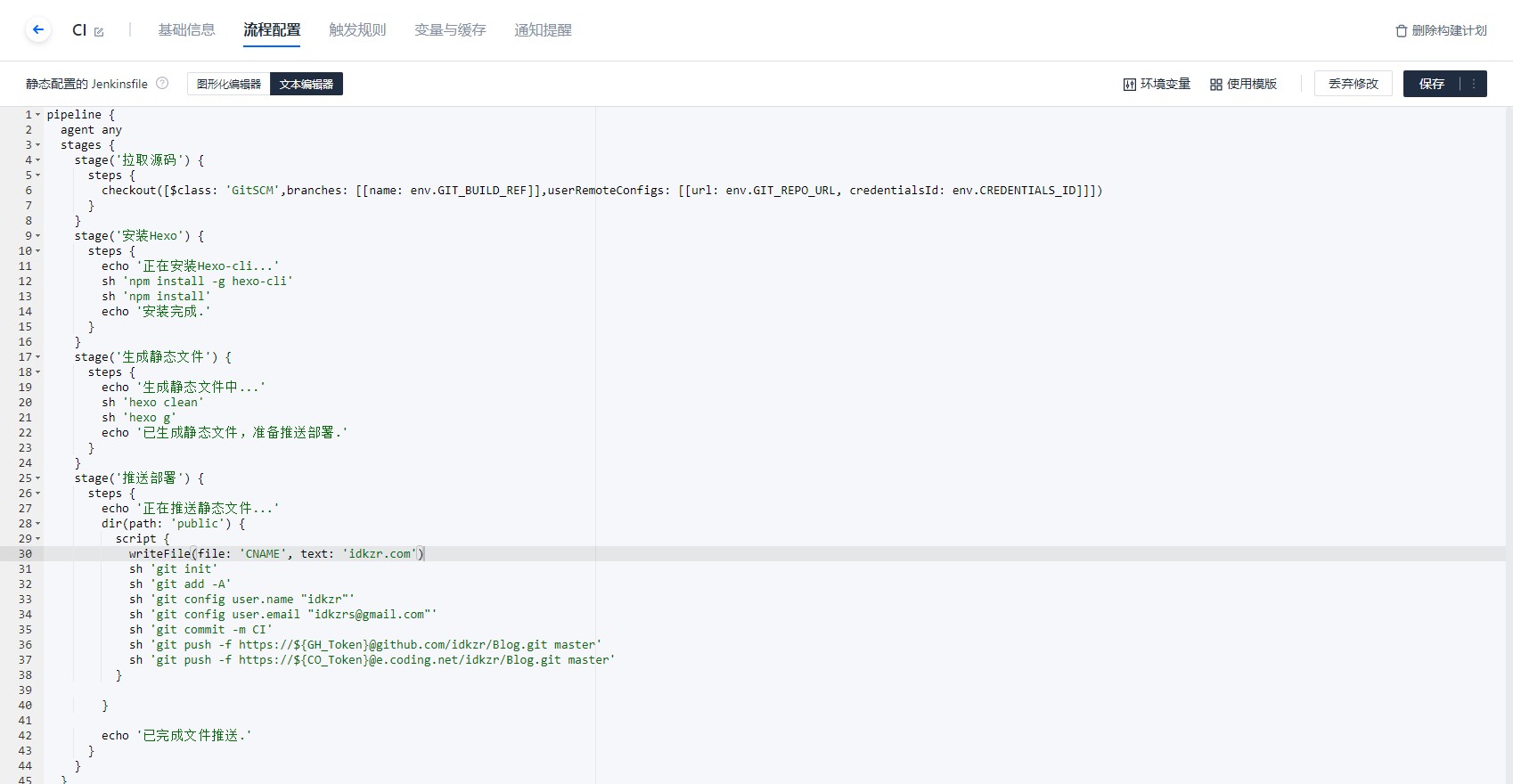This screenshot has height=784, width=1513.
Task: Collapse the stages block at line 3
Action: click(x=38, y=145)
